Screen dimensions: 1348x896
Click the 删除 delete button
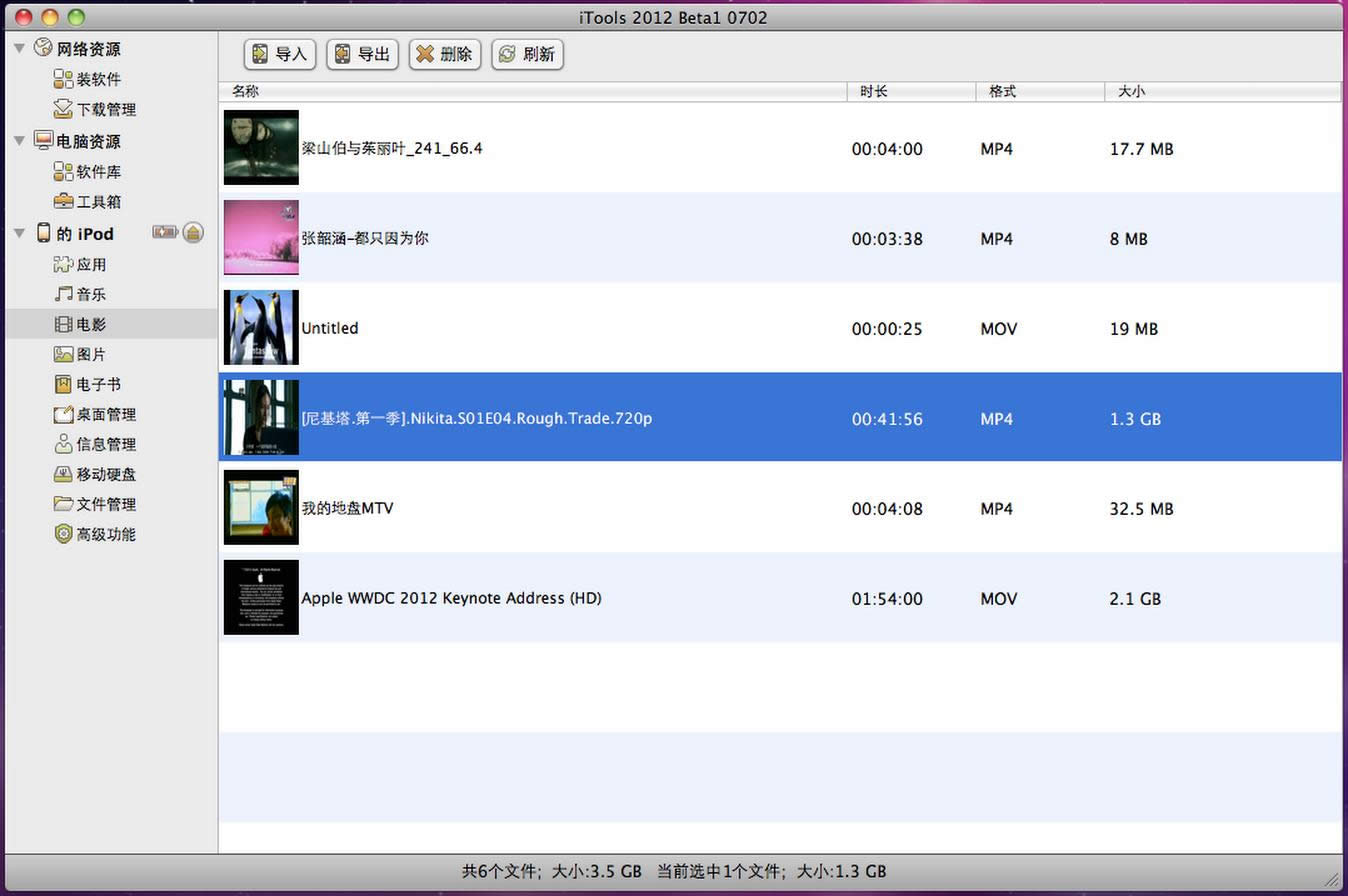point(445,54)
